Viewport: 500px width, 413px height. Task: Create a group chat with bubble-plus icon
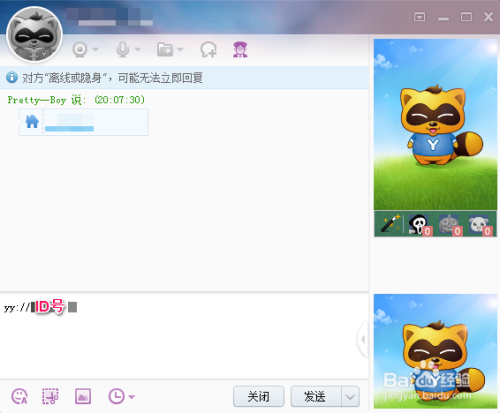coord(209,50)
